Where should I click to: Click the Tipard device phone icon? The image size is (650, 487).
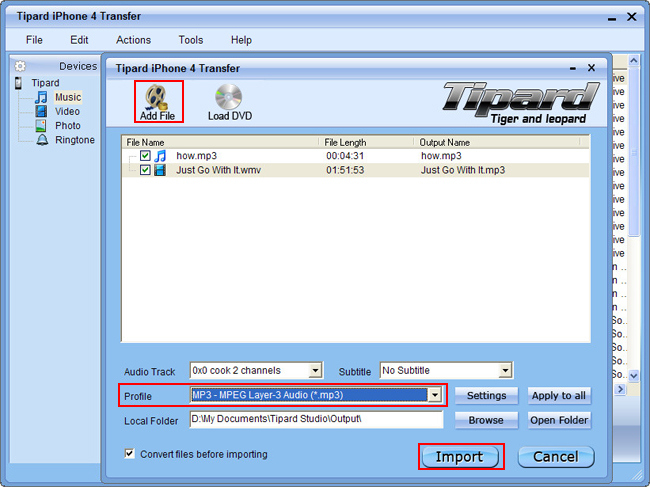coord(18,83)
